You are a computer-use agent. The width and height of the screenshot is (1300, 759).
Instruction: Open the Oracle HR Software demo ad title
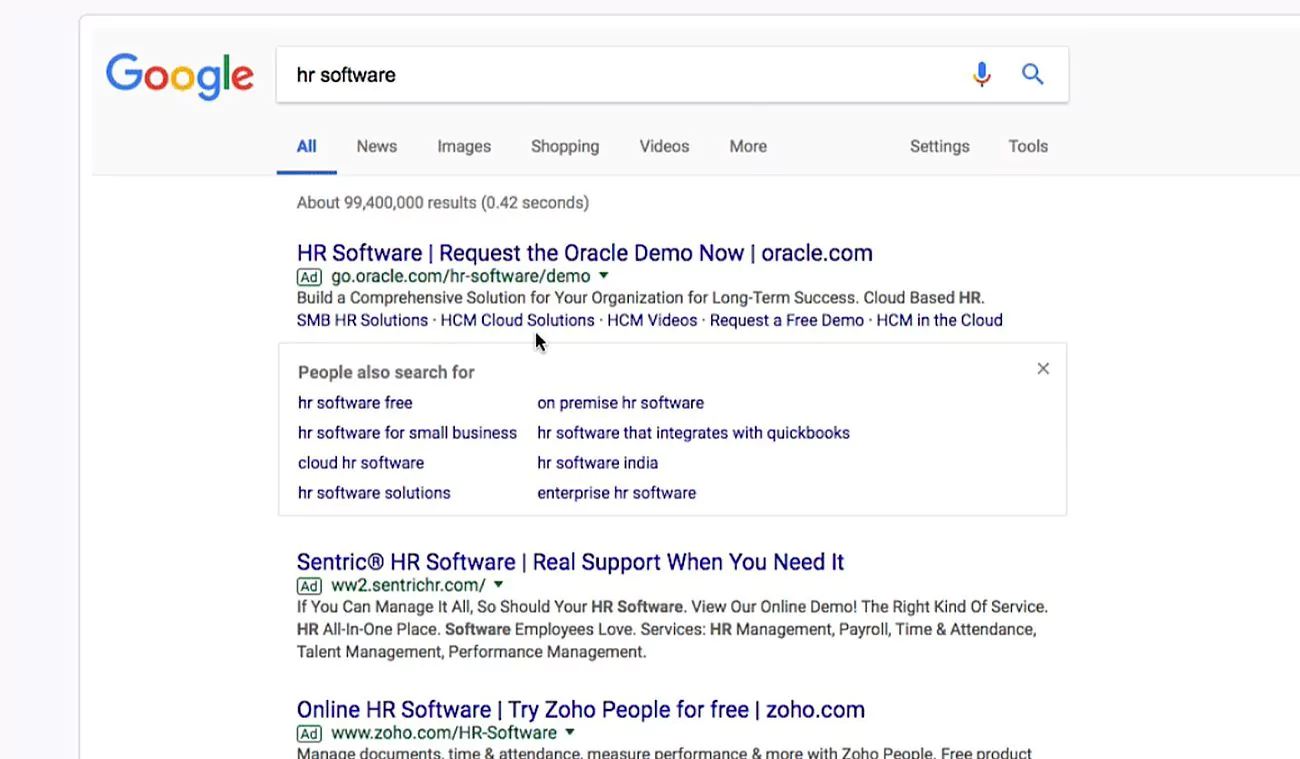(x=585, y=253)
